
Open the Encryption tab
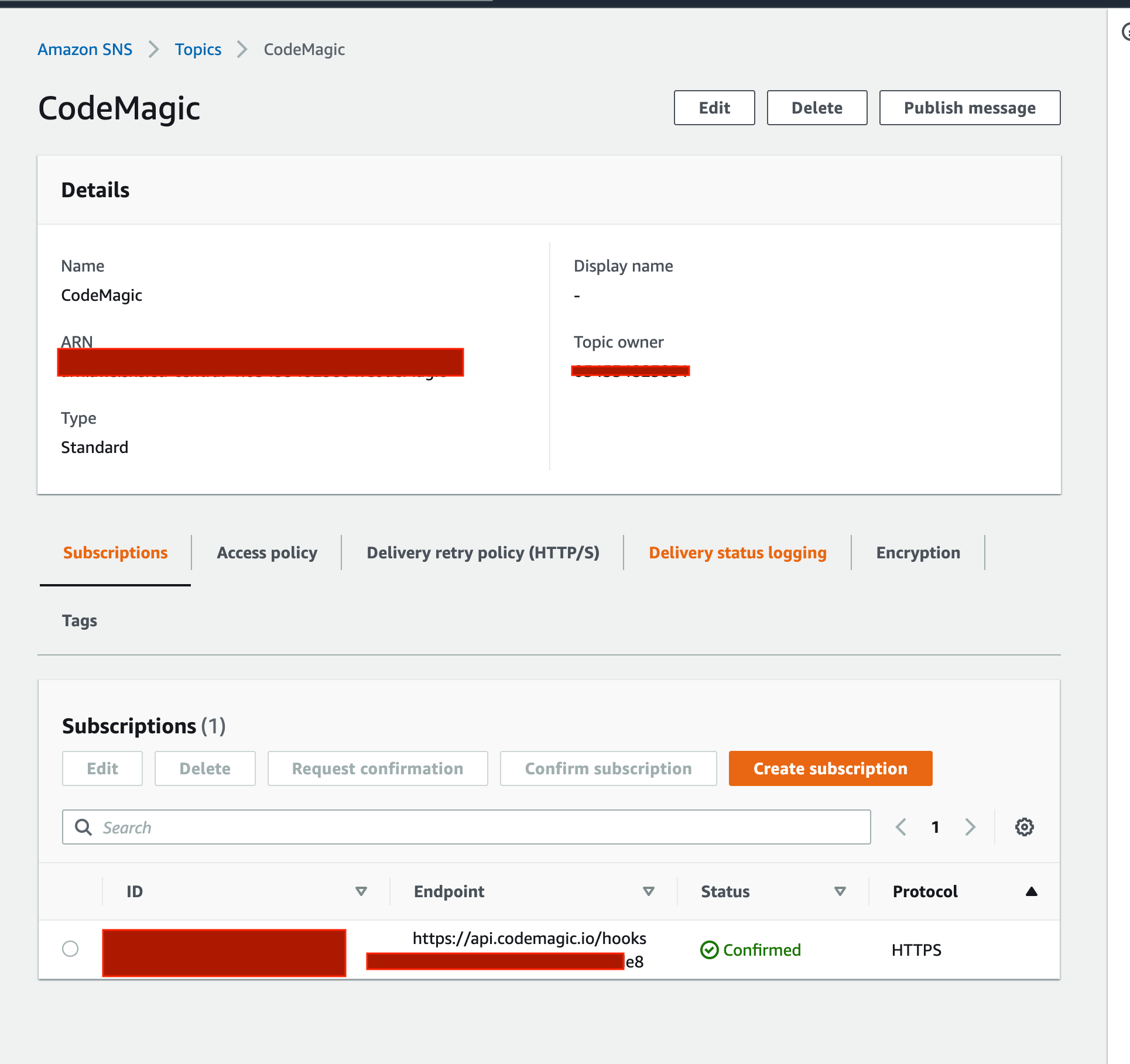pos(918,552)
